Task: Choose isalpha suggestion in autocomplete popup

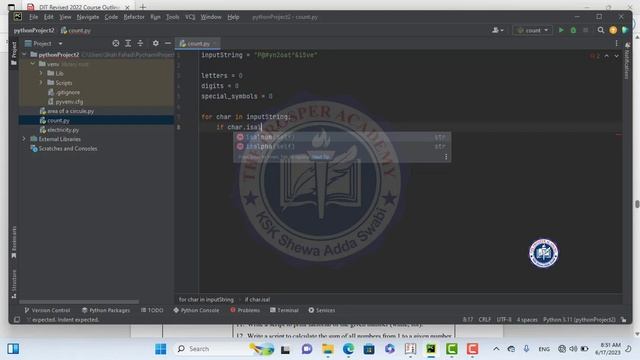Action: 342,147
